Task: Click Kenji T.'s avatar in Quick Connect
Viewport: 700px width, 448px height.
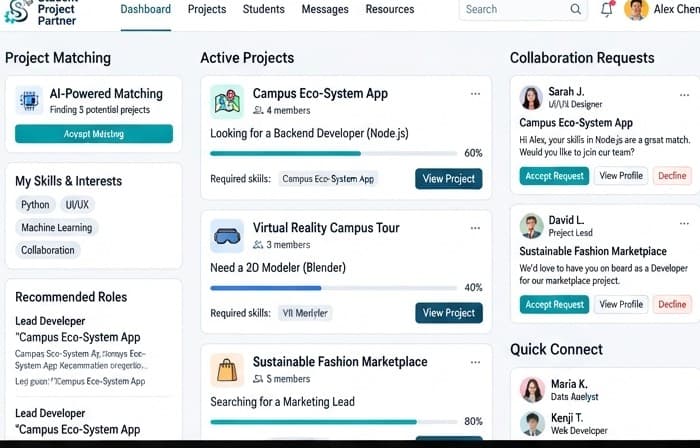Action: tap(532, 423)
